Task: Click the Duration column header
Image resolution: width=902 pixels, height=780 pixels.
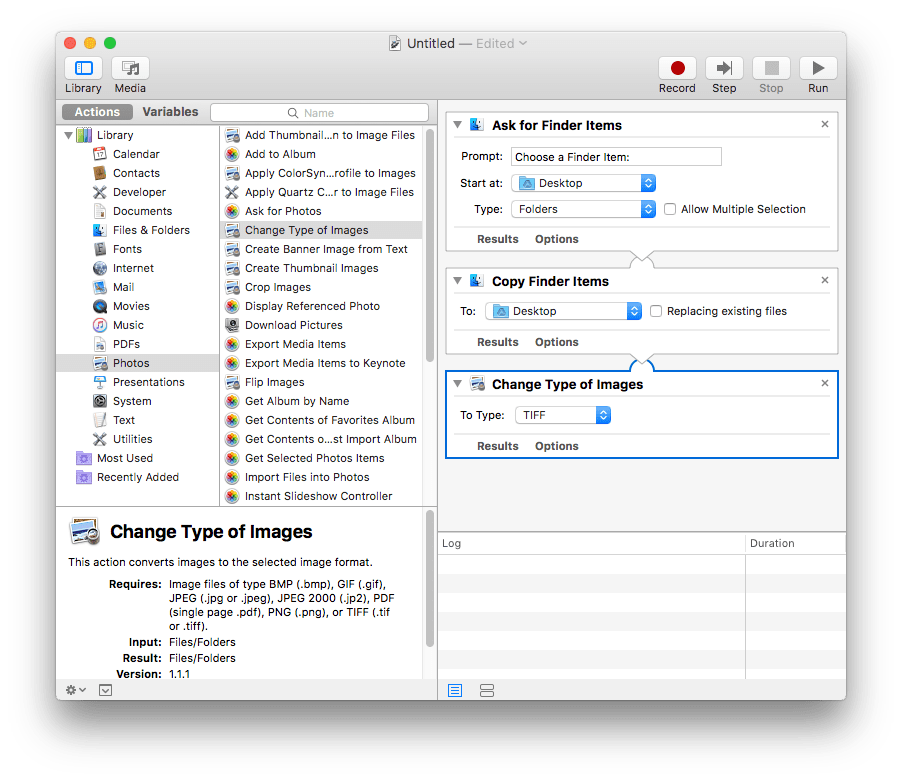Action: point(796,543)
